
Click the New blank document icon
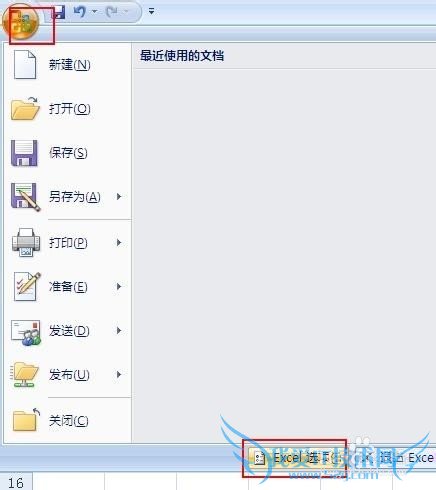[x=25, y=65]
